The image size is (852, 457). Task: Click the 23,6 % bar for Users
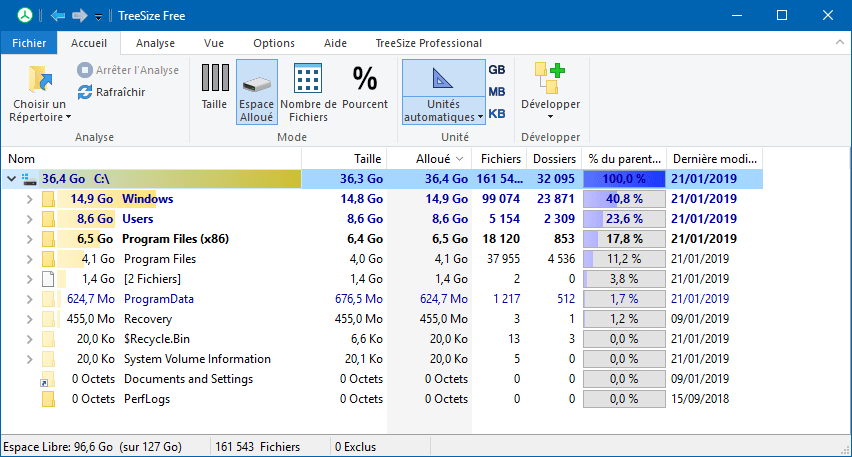click(624, 219)
